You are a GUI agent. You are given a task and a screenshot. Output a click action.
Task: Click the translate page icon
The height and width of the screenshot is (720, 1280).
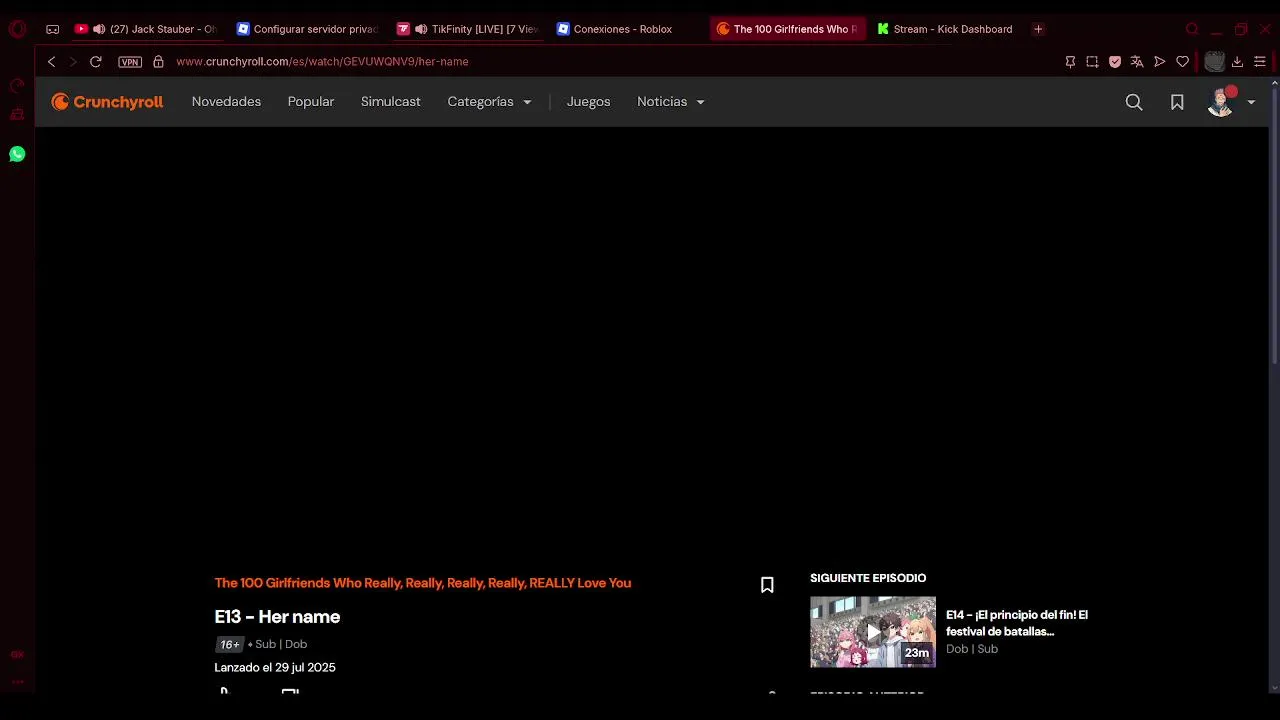pos(1137,62)
